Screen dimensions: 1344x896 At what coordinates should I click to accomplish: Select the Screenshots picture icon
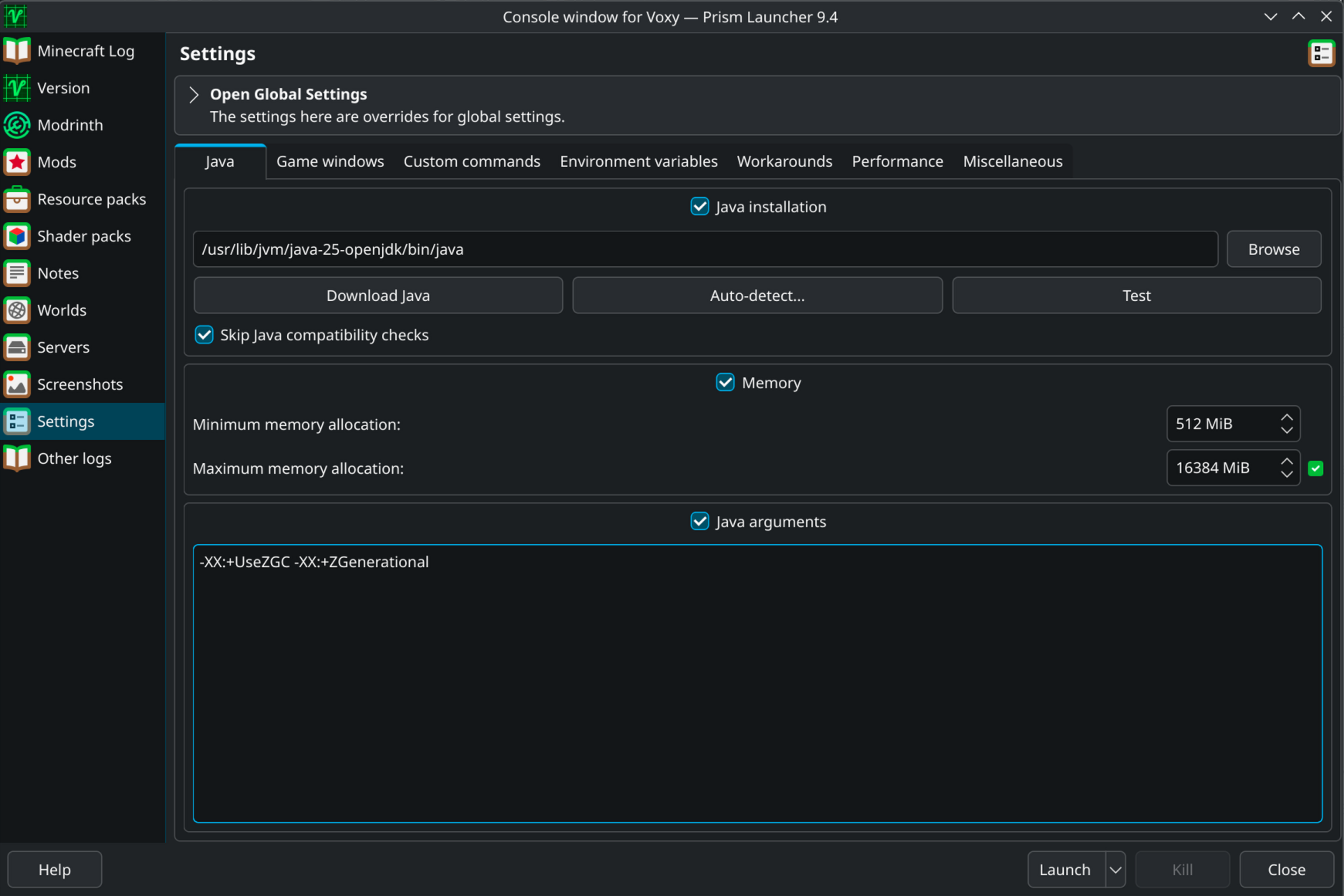click(x=17, y=384)
